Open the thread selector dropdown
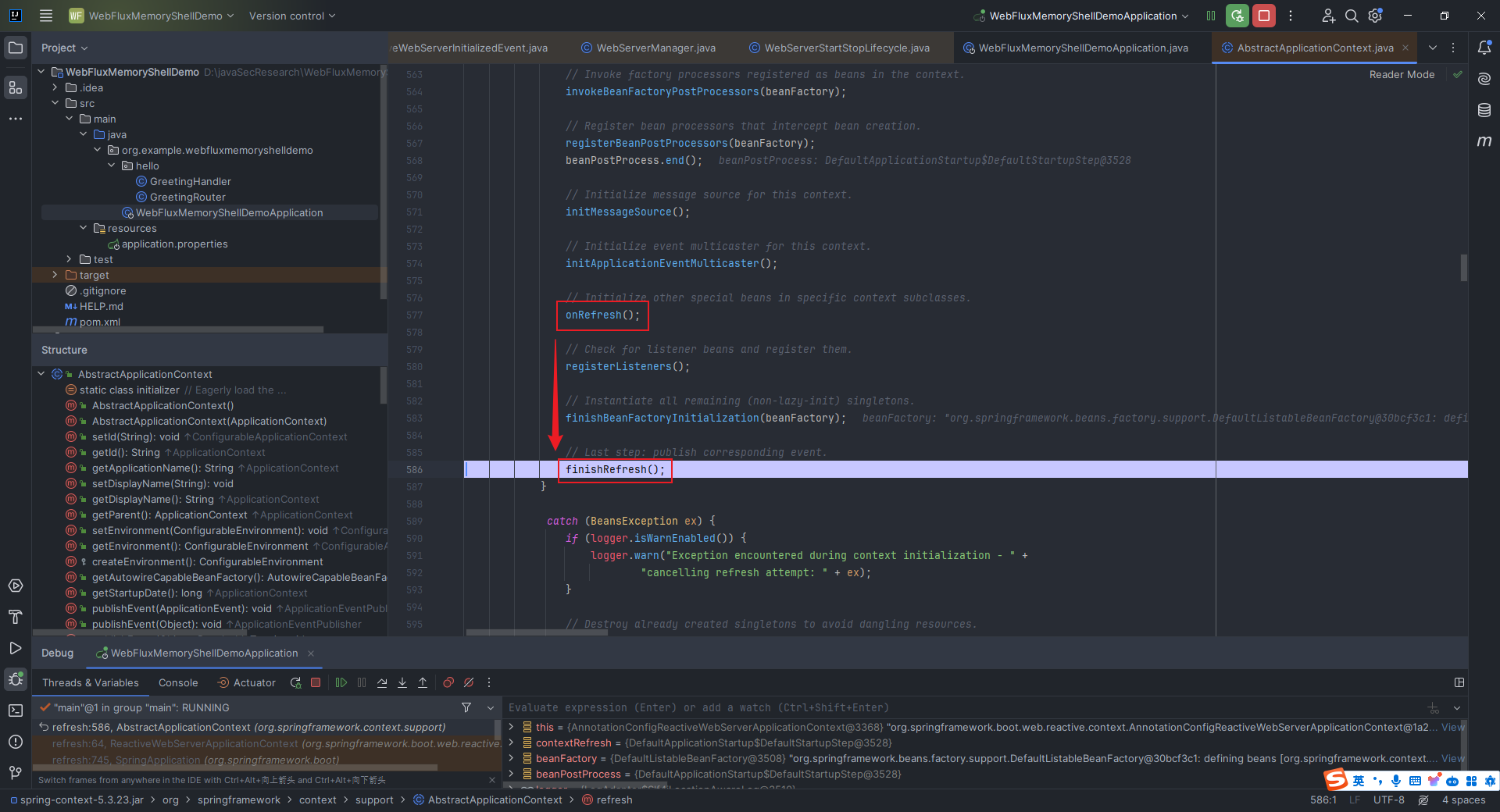1500x812 pixels. tap(491, 707)
